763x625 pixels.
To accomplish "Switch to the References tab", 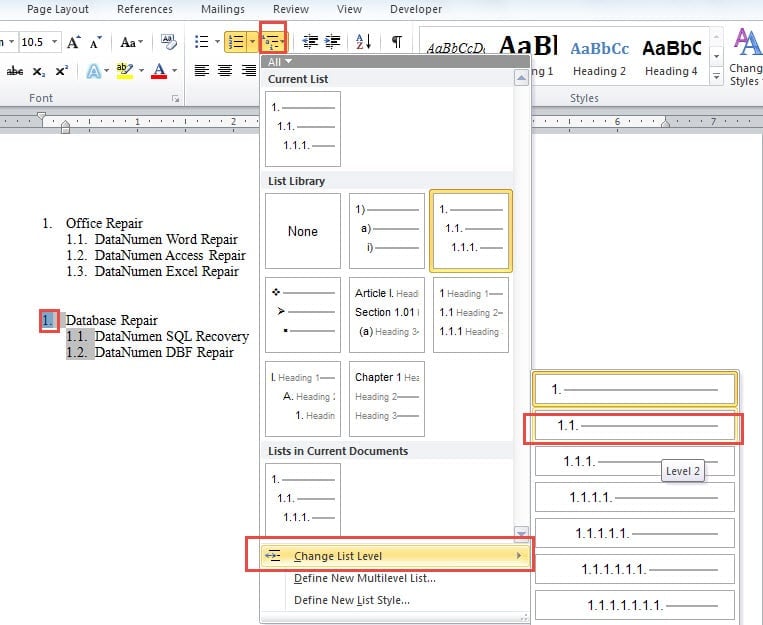I will [145, 9].
